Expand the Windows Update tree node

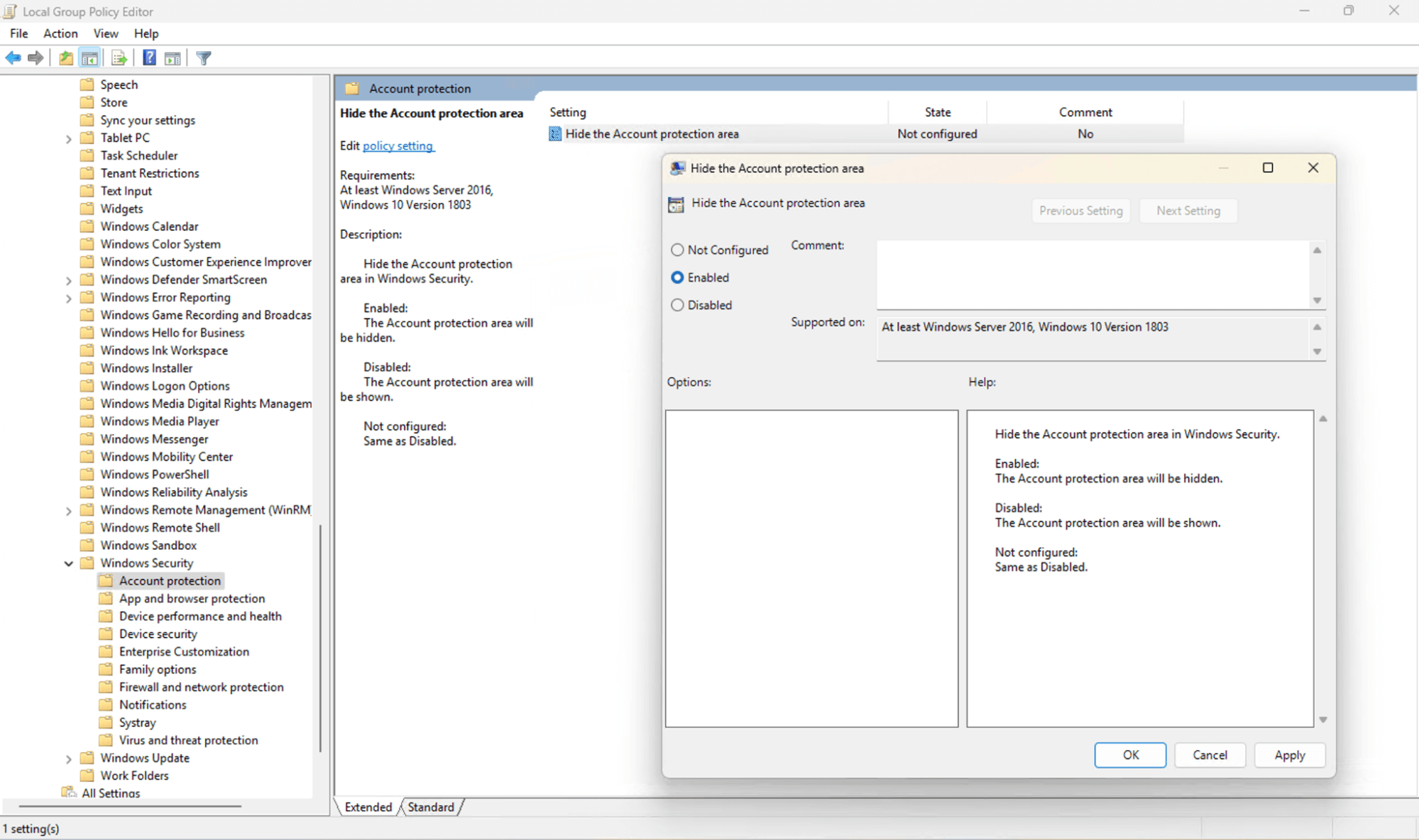click(x=69, y=758)
